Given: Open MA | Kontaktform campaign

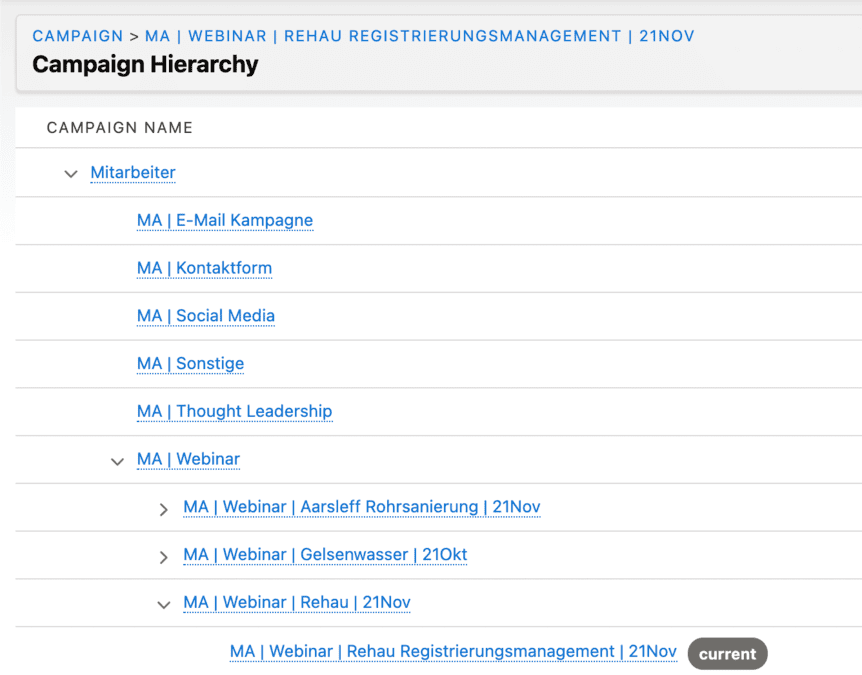Looking at the screenshot, I should [x=205, y=268].
